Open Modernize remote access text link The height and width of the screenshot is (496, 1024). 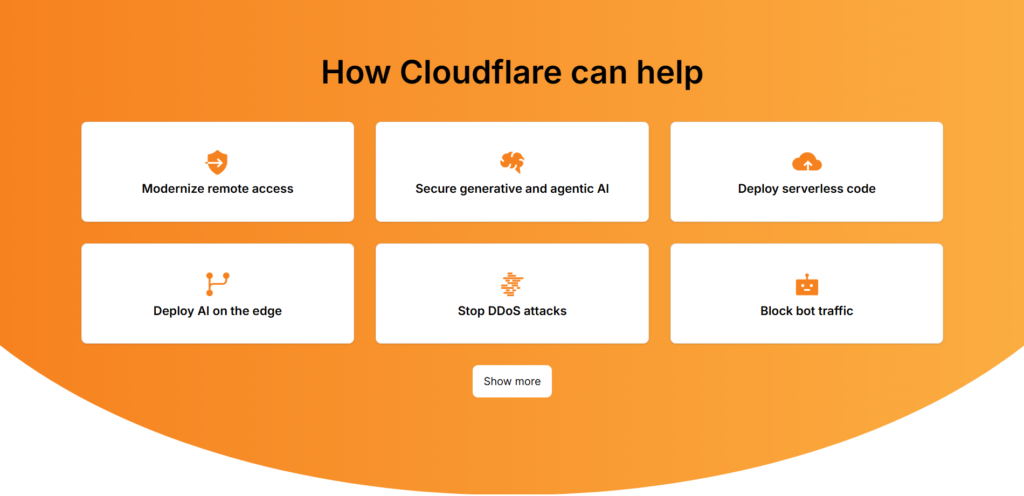[x=217, y=189]
